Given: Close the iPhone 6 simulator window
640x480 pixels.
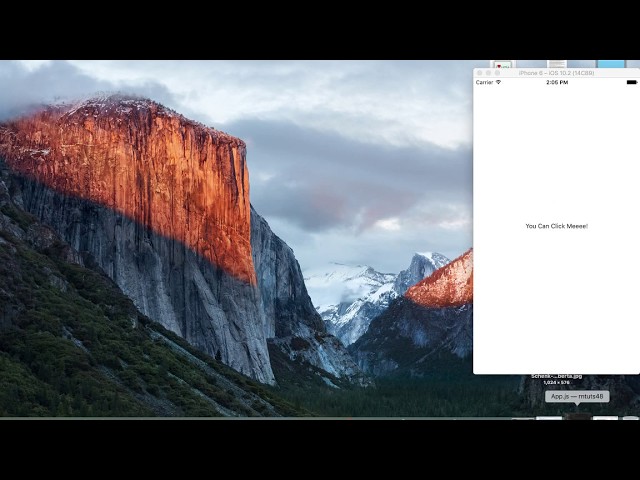Looking at the screenshot, I should (480, 73).
